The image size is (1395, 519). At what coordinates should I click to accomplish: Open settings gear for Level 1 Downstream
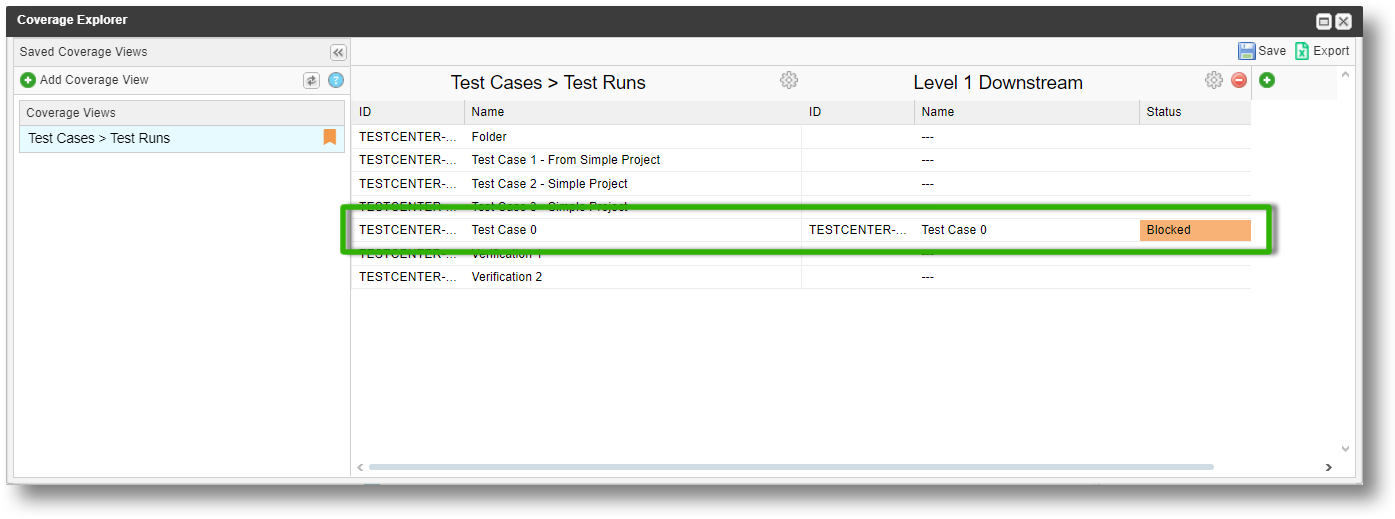pyautogui.click(x=1214, y=80)
